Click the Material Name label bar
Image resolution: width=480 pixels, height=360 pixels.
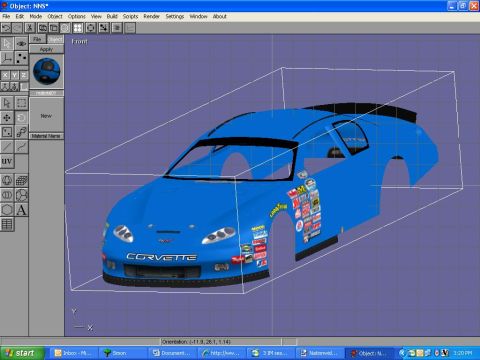tap(46, 136)
